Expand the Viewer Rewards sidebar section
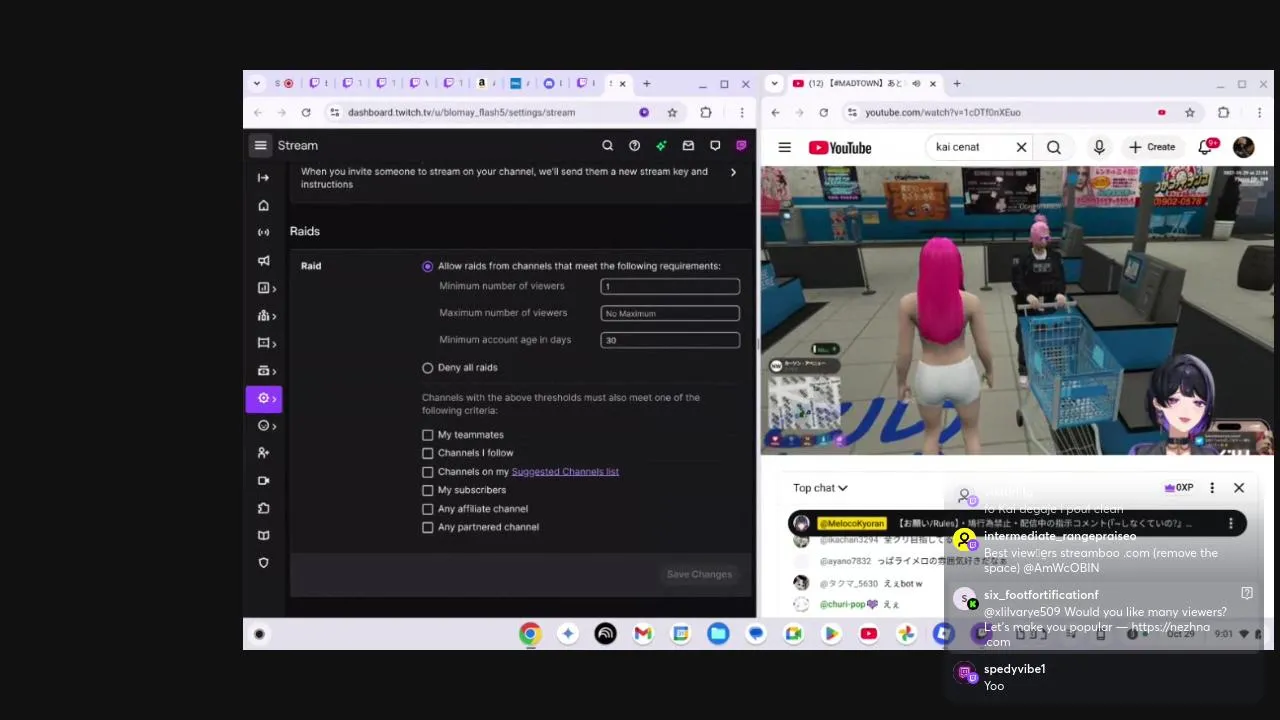 (x=266, y=426)
